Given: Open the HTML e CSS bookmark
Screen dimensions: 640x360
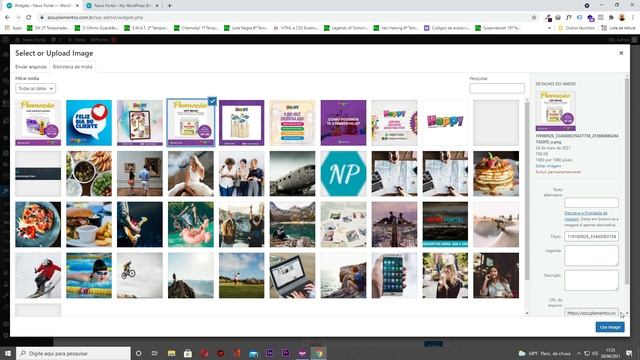Looking at the screenshot, I should coord(296,28).
